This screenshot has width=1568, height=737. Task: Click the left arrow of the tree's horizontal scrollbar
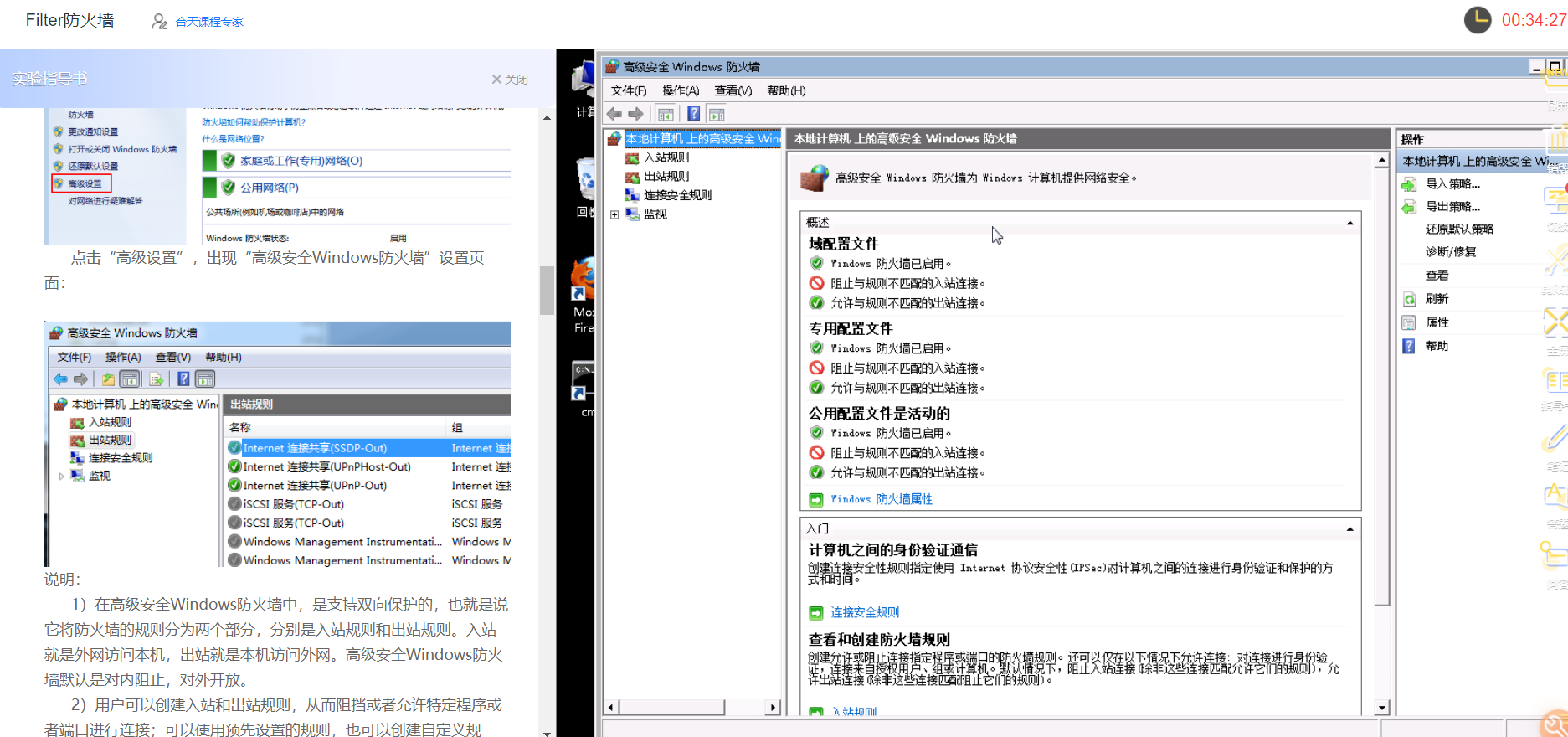click(x=611, y=708)
